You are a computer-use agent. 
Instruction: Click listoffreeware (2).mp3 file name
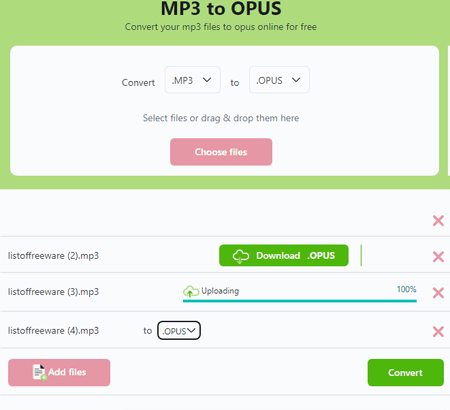click(x=53, y=256)
